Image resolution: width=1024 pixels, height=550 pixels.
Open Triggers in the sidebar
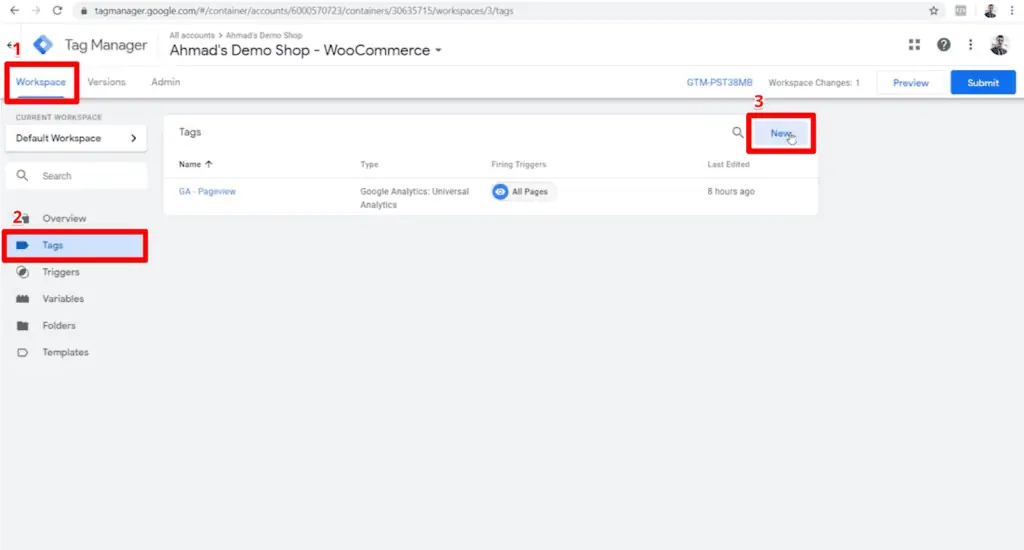(61, 272)
